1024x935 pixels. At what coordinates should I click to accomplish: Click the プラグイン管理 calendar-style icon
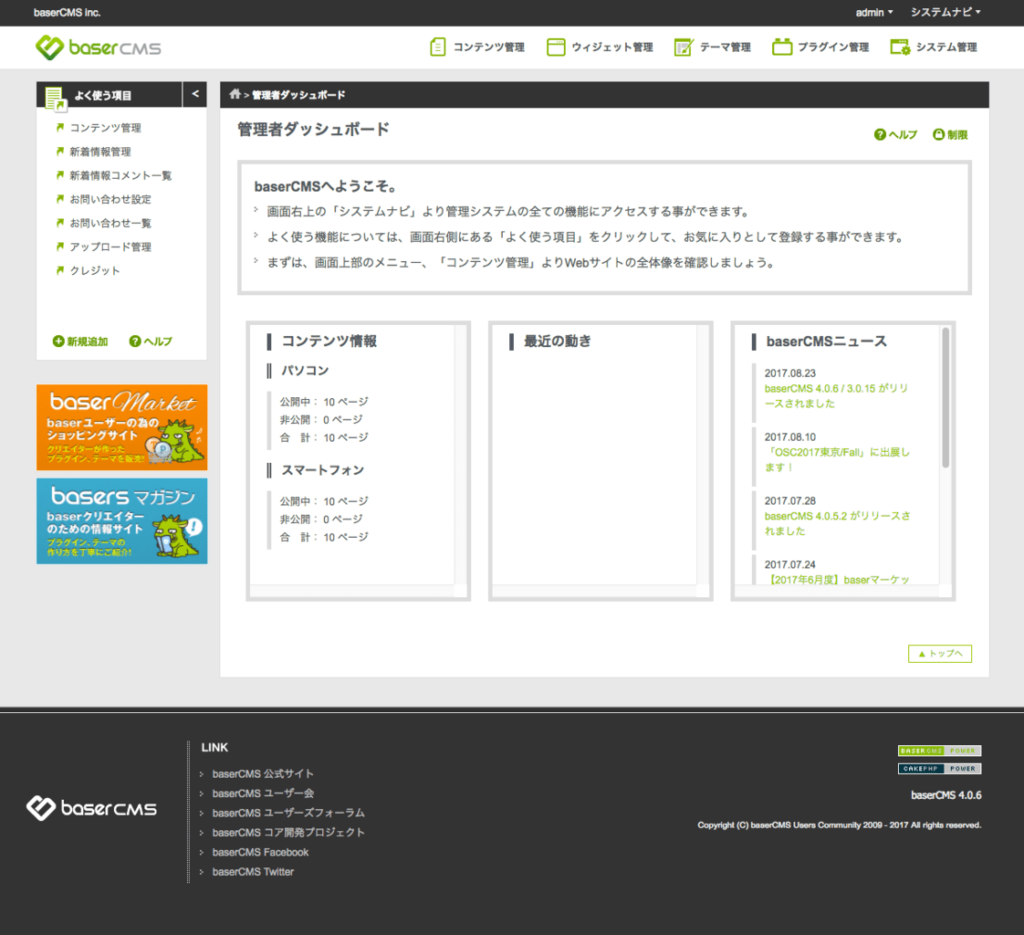coord(780,46)
